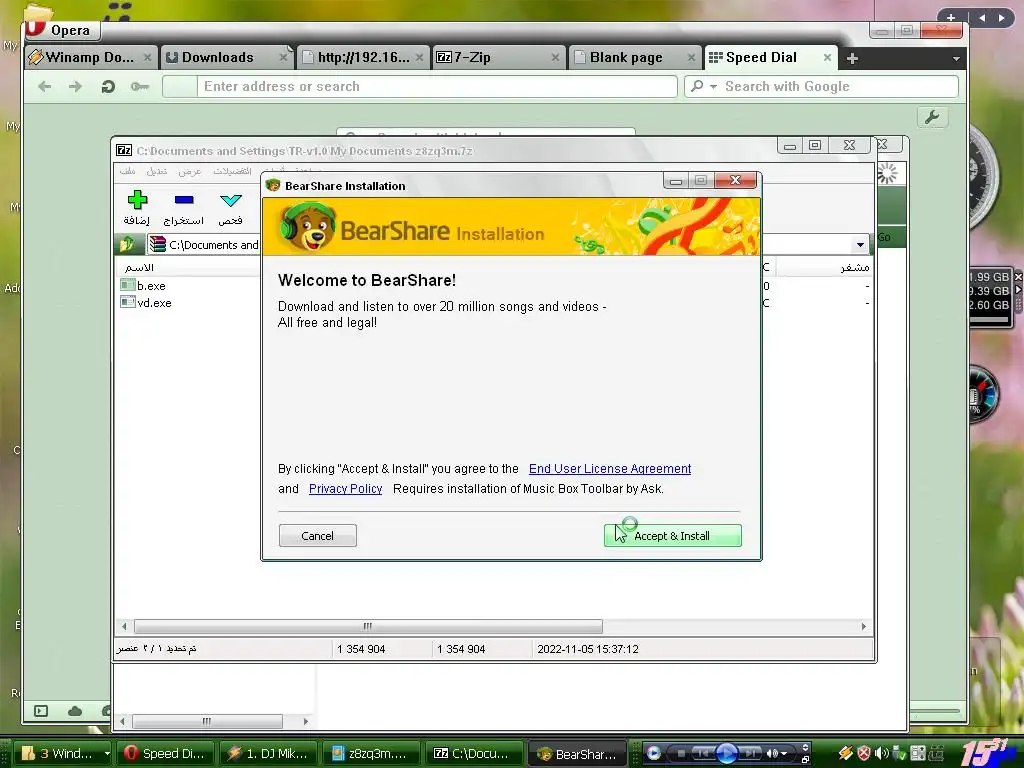Screen dimensions: 1024x768
Task: Click the media player toolbar play button in taskbar
Action: (x=726, y=753)
